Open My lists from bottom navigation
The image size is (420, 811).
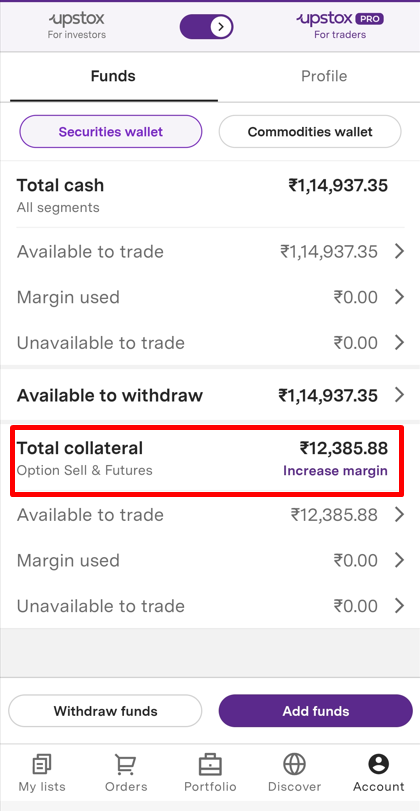click(42, 764)
